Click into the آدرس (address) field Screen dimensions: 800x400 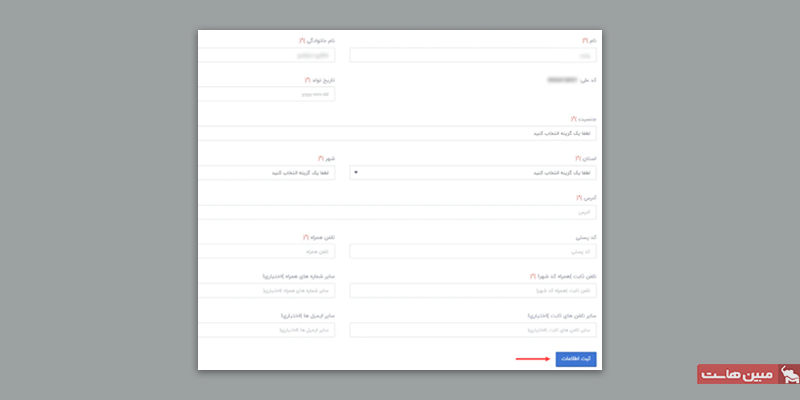pyautogui.click(x=400, y=212)
